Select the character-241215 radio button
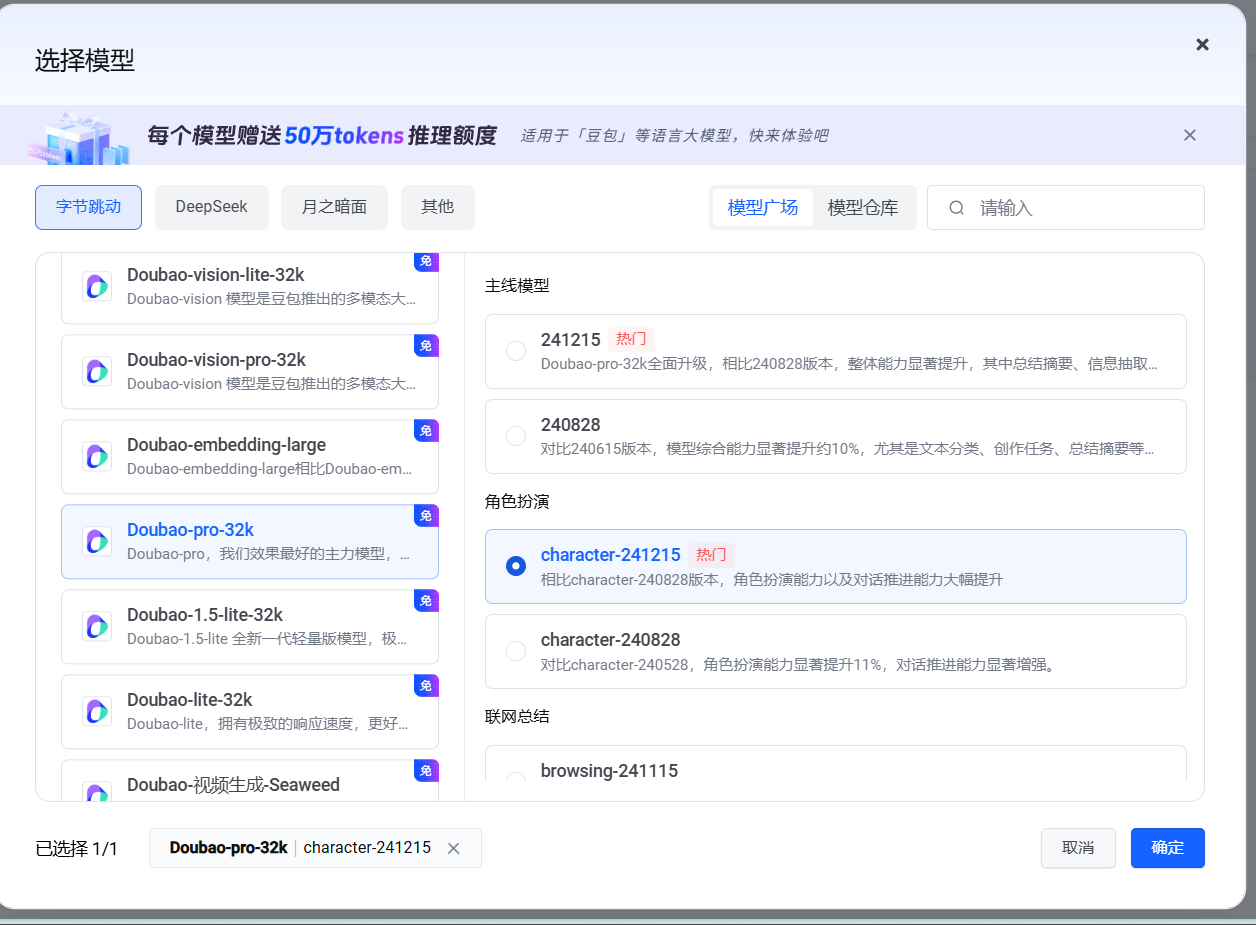Viewport: 1256px width, 925px height. pos(516,566)
